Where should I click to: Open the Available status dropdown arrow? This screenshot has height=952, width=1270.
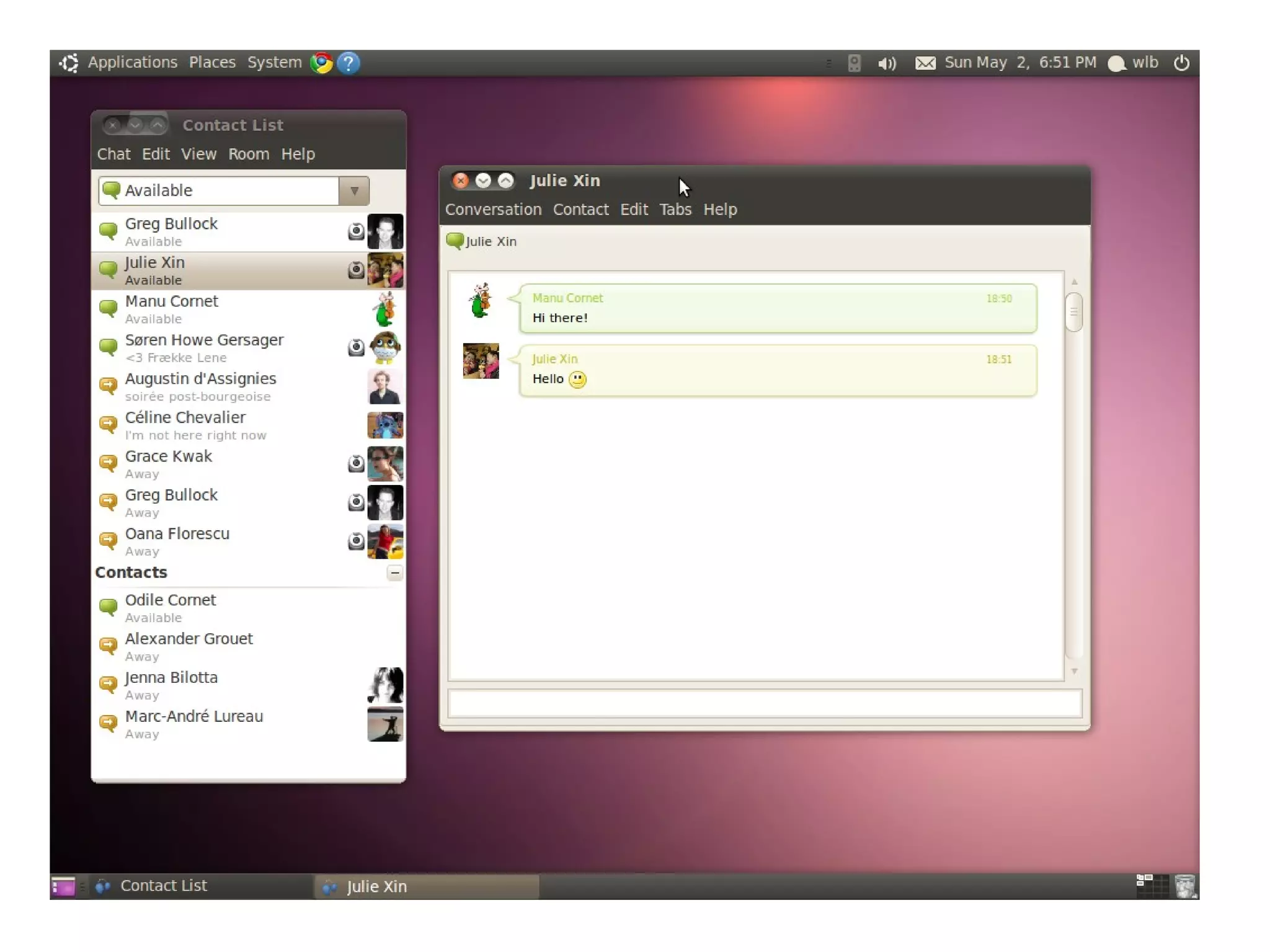[x=354, y=190]
